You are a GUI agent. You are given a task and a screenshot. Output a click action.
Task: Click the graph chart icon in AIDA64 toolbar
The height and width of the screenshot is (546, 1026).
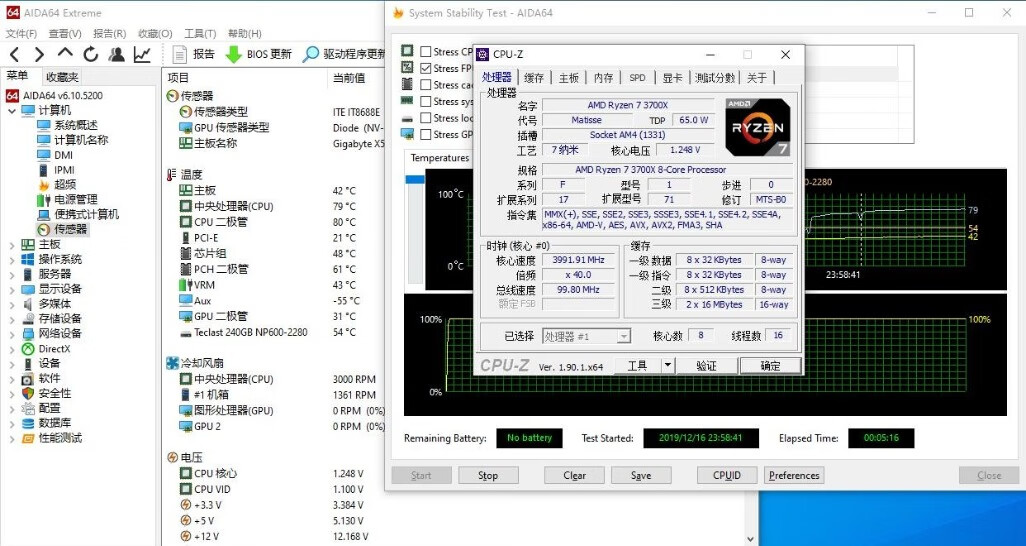pyautogui.click(x=142, y=54)
